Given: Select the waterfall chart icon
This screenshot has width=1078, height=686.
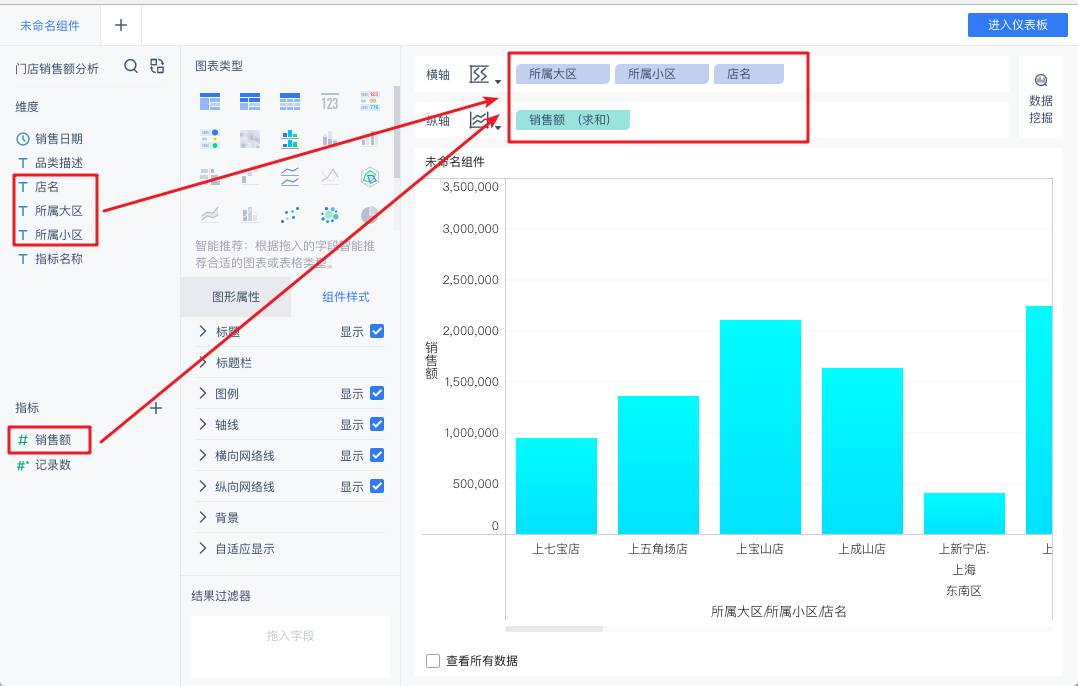Looking at the screenshot, I should [x=250, y=177].
